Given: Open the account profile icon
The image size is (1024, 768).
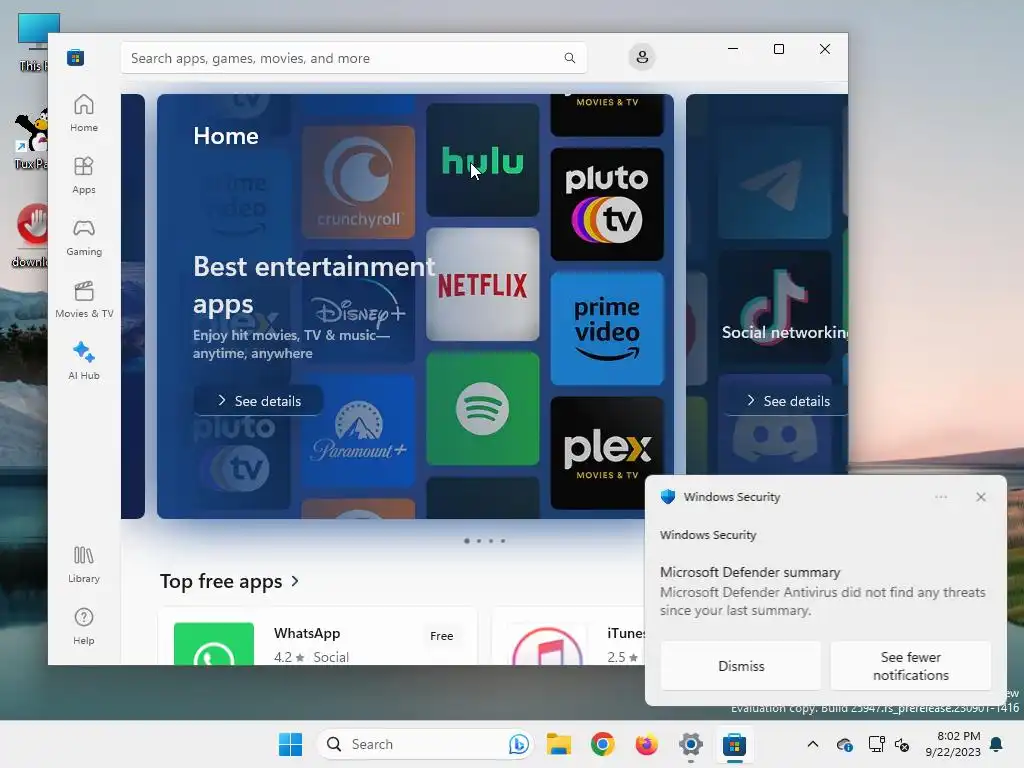Looking at the screenshot, I should pos(642,57).
